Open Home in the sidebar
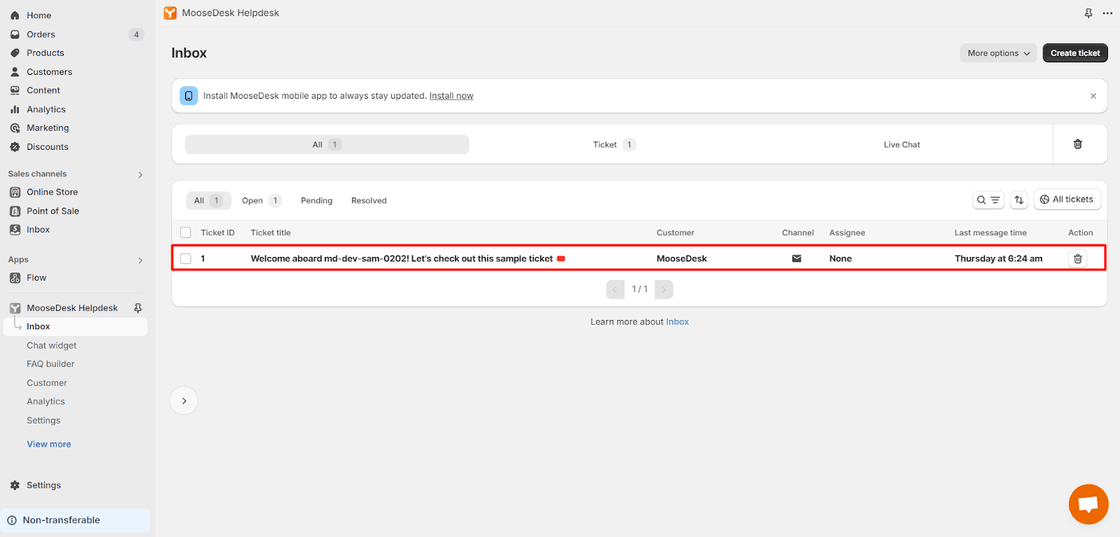Viewport: 1120px width, 537px height. click(x=39, y=15)
